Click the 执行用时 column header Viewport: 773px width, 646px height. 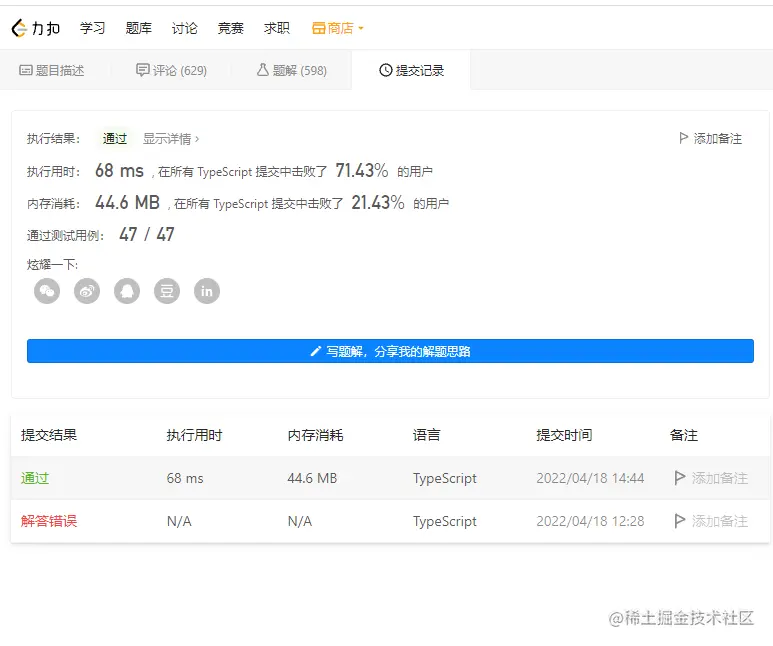(x=194, y=435)
